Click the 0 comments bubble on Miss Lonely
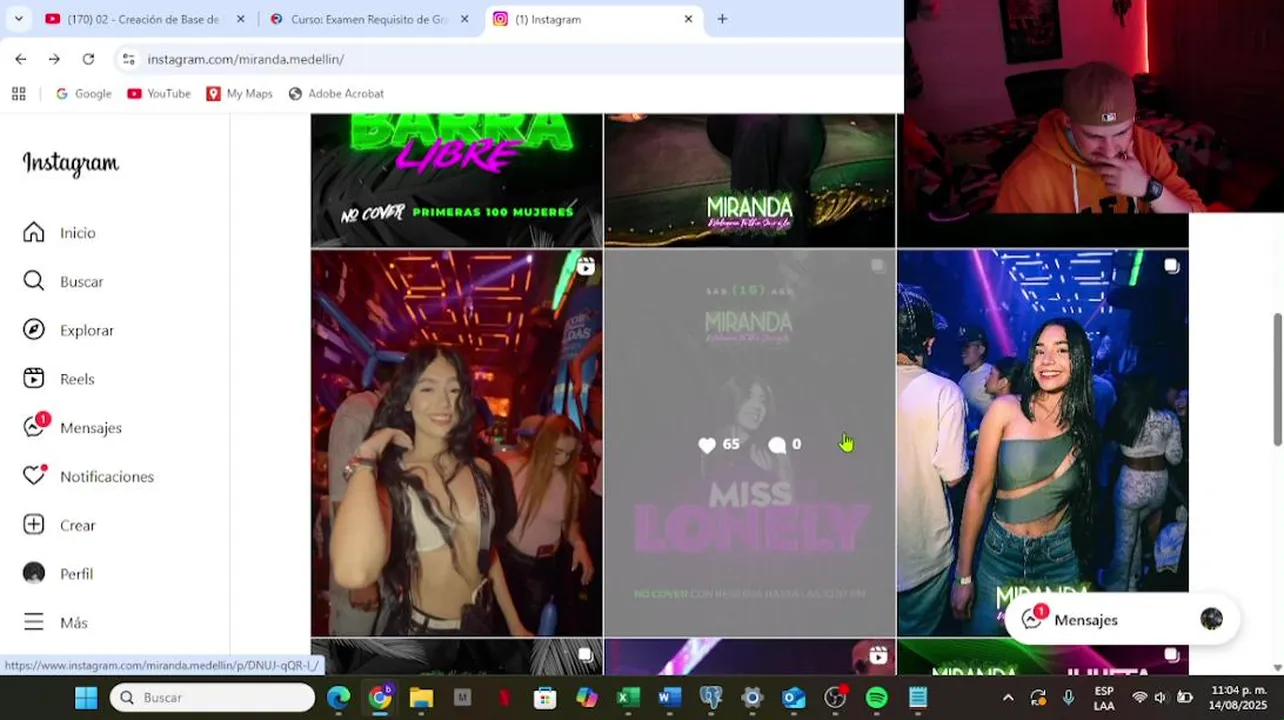Viewport: 1284px width, 720px height. tap(777, 445)
